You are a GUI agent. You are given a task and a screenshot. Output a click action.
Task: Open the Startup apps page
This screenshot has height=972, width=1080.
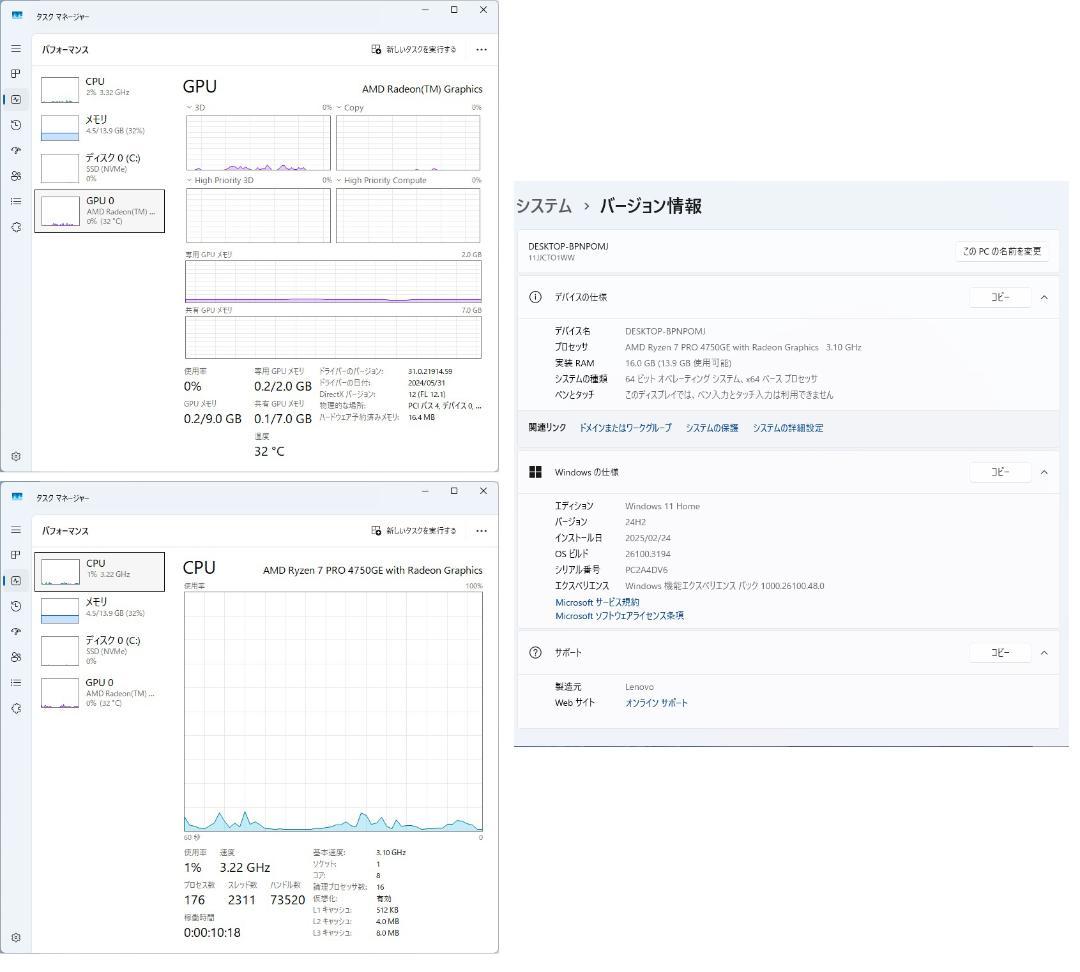16,151
